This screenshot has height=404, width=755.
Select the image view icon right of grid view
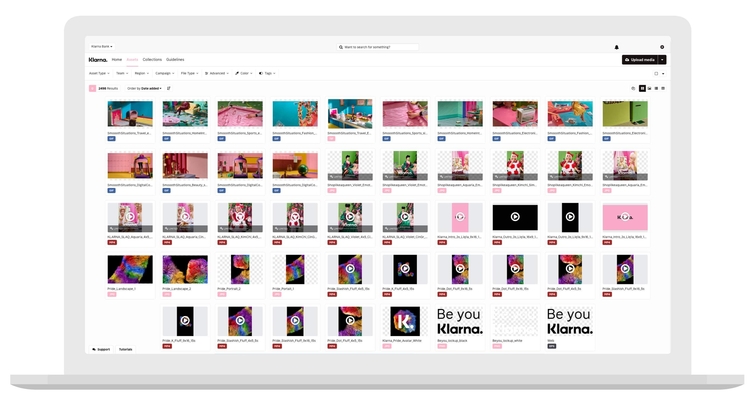click(x=649, y=89)
